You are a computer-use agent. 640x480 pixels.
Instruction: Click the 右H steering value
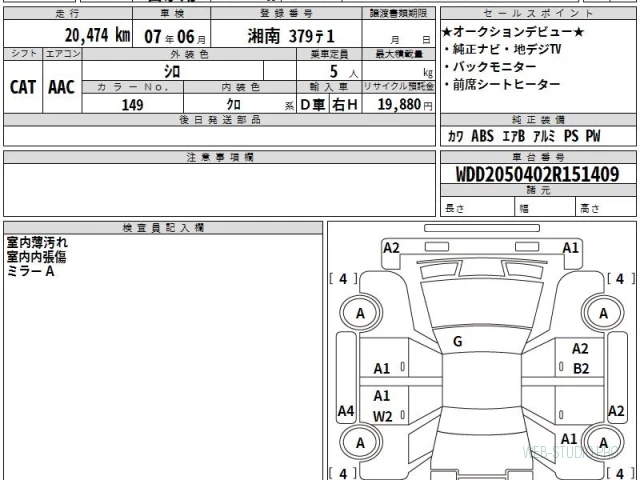[345, 105]
